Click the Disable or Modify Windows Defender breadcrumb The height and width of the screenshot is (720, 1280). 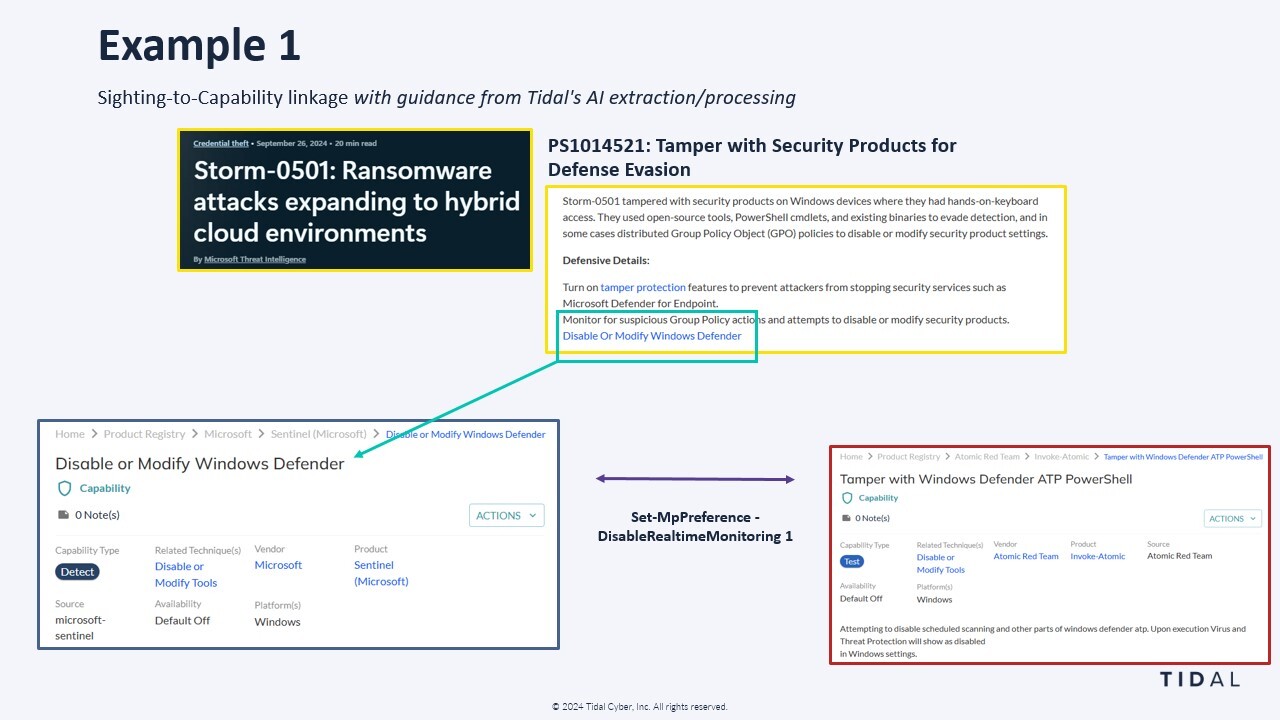[466, 435]
